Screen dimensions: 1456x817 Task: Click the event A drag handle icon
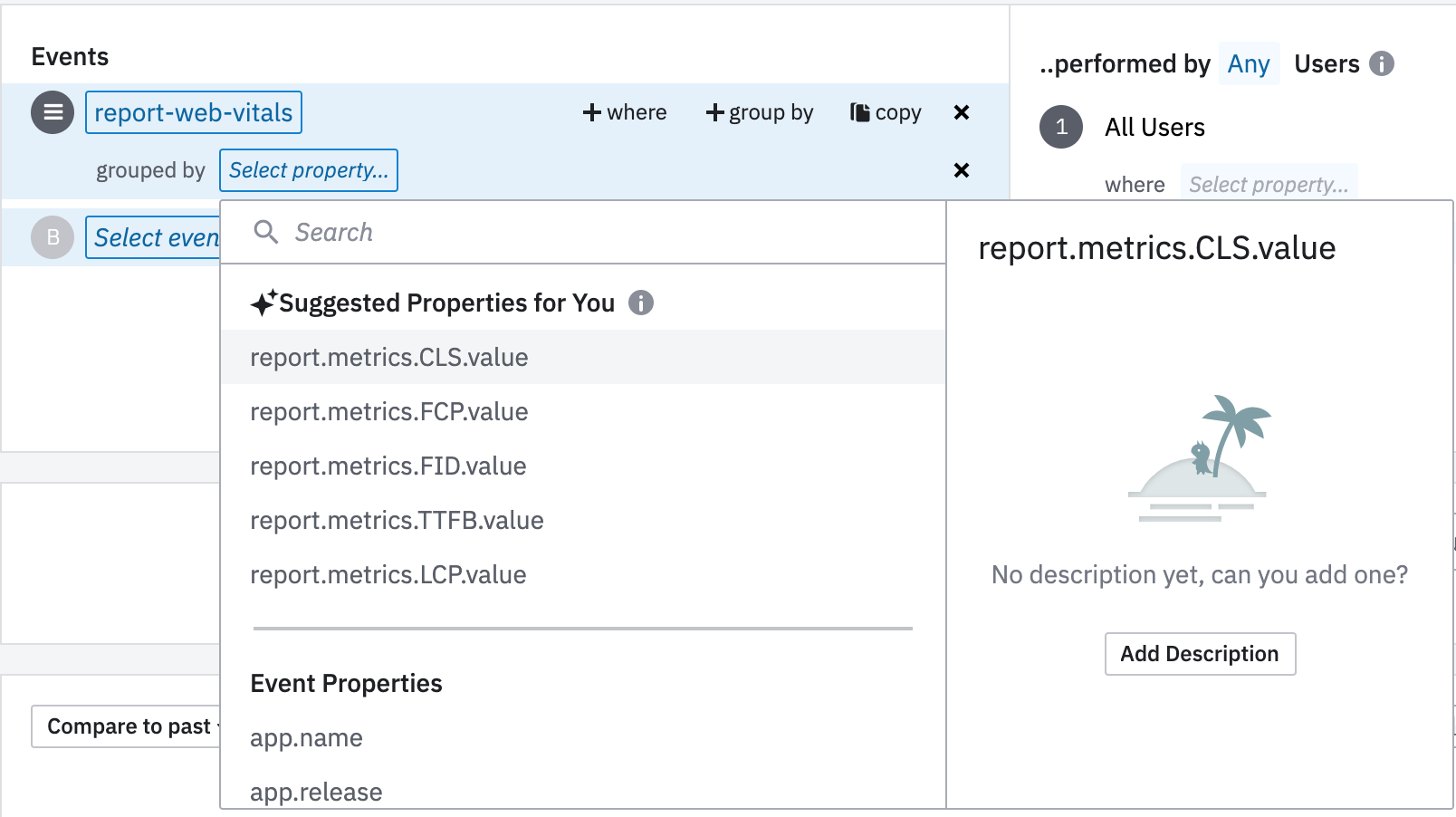[53, 112]
